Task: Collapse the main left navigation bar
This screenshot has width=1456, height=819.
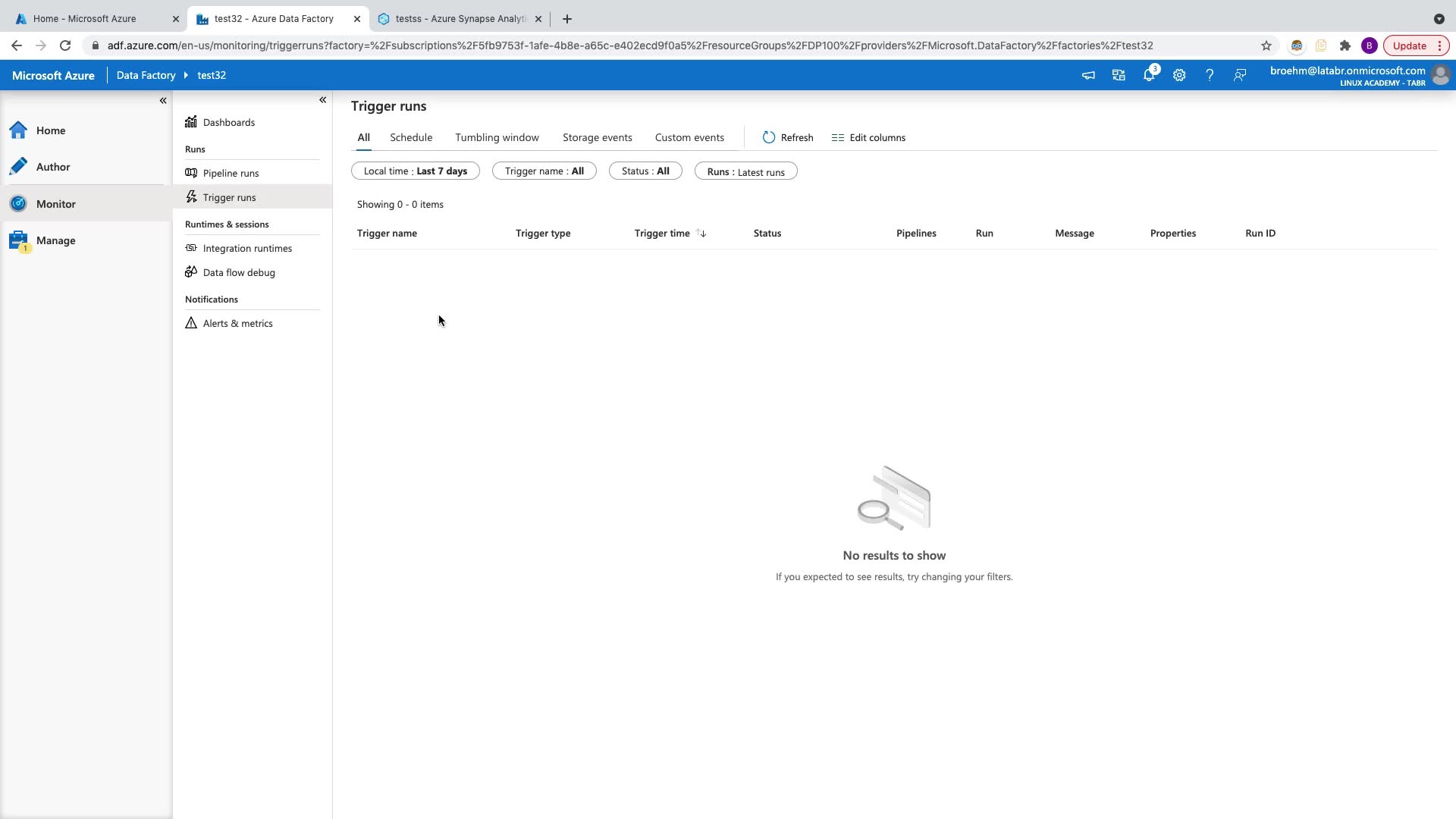Action: [163, 100]
